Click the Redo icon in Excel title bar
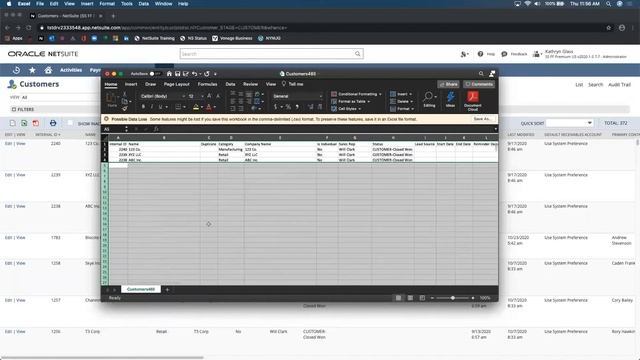The height and width of the screenshot is (360, 640). (x=207, y=74)
